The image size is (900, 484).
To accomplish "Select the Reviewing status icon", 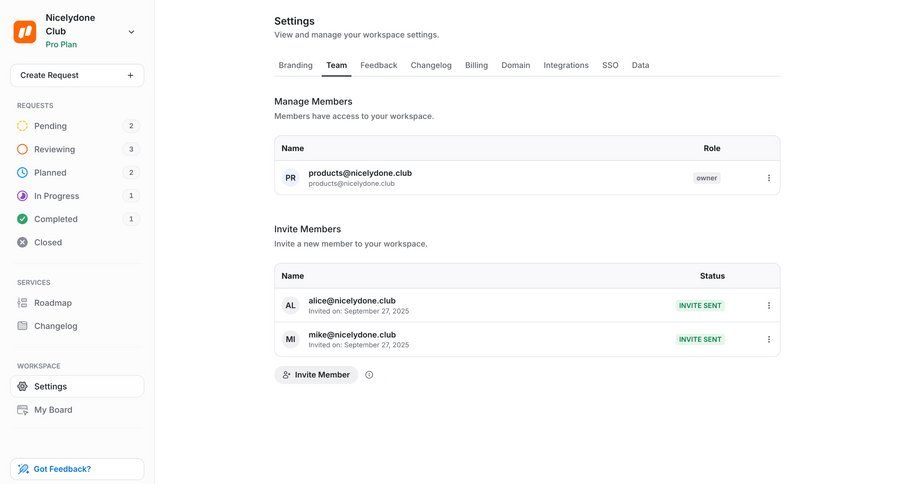I will (x=23, y=149).
